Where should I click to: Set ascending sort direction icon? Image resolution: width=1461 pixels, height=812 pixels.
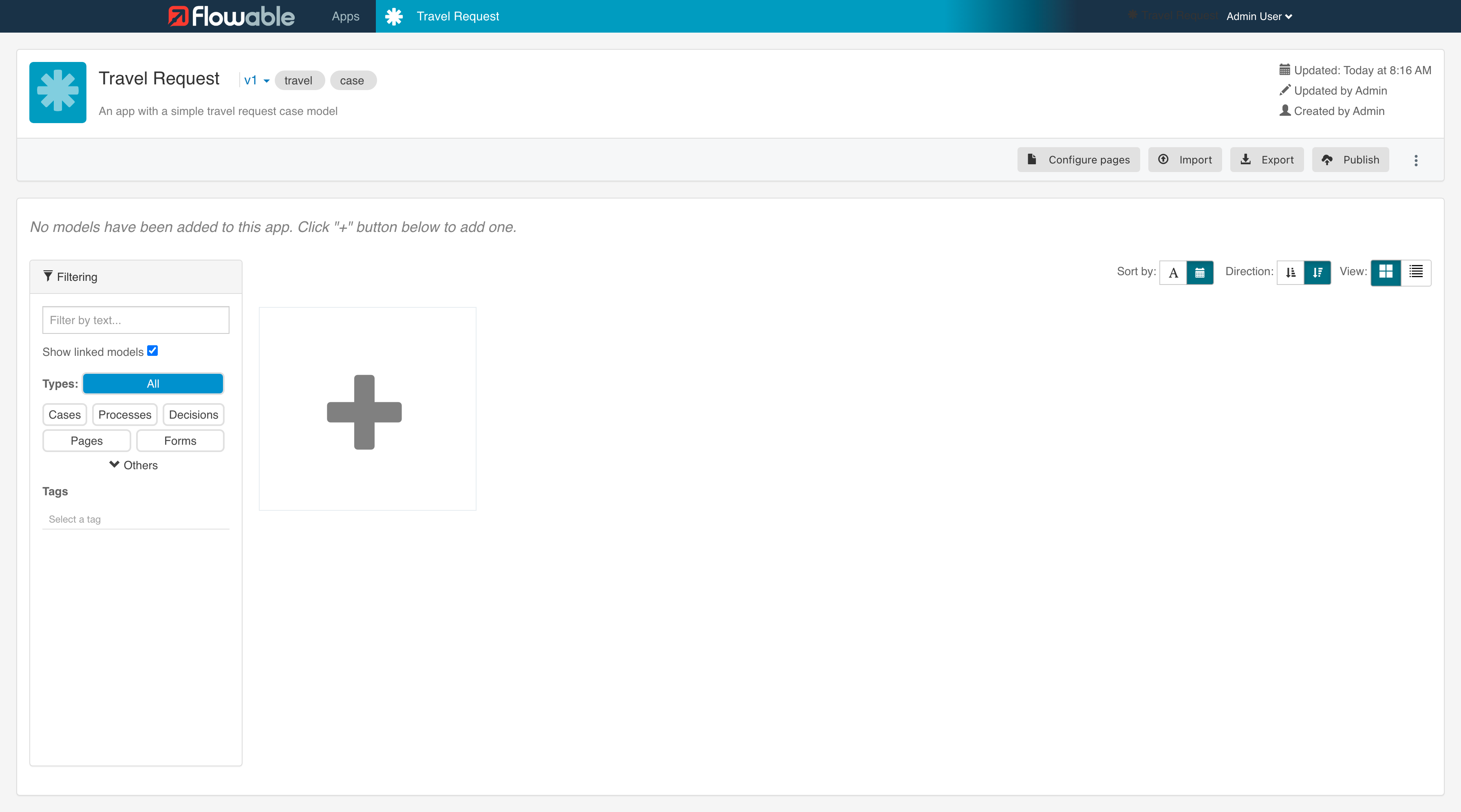(1290, 273)
